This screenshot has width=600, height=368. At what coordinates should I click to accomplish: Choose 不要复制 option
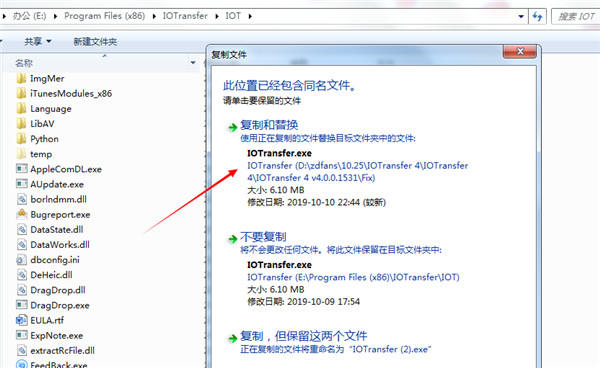click(x=263, y=237)
